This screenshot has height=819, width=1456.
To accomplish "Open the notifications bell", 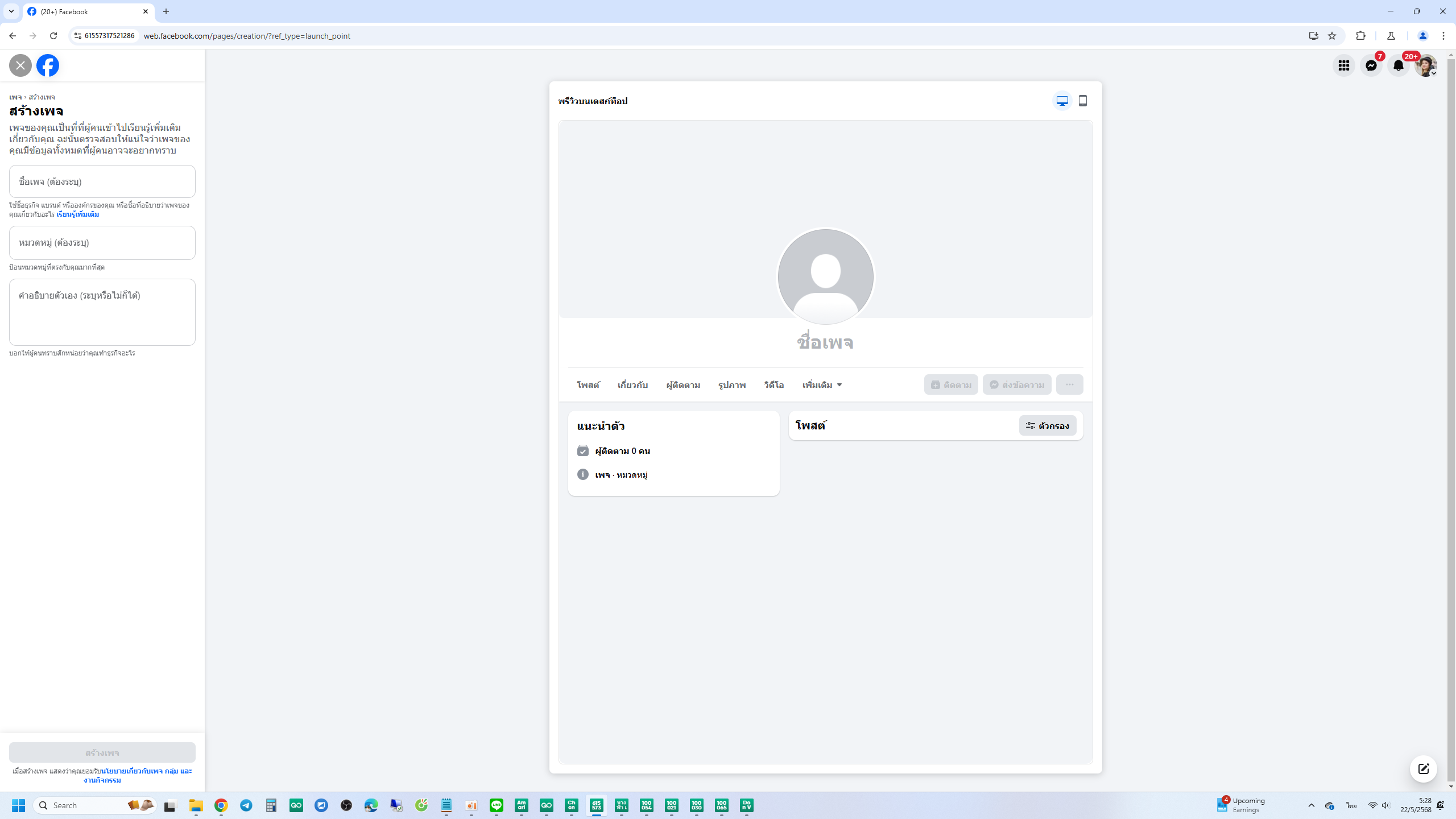I will pyautogui.click(x=1398, y=65).
